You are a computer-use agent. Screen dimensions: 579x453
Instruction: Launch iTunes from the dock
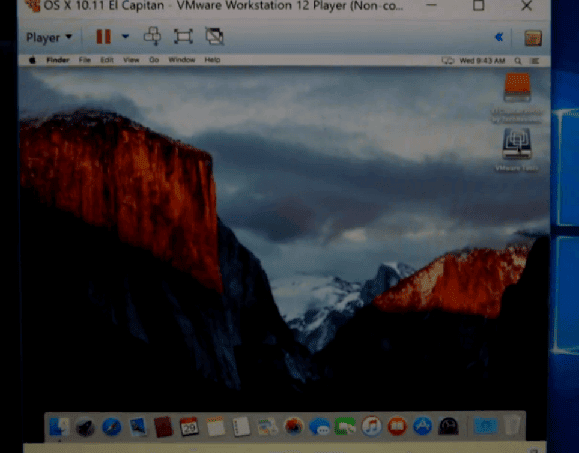click(371, 426)
